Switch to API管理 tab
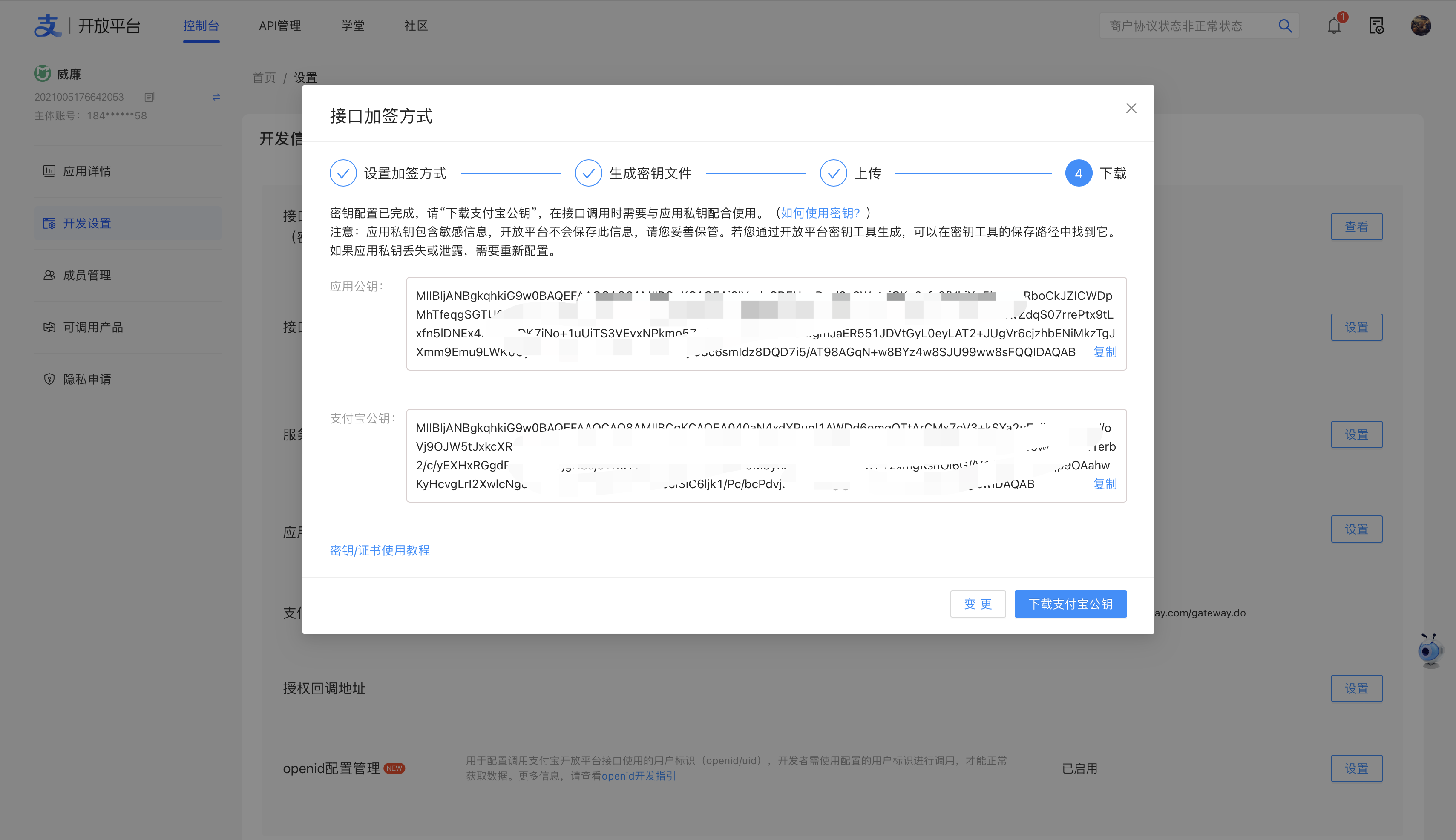 (280, 26)
